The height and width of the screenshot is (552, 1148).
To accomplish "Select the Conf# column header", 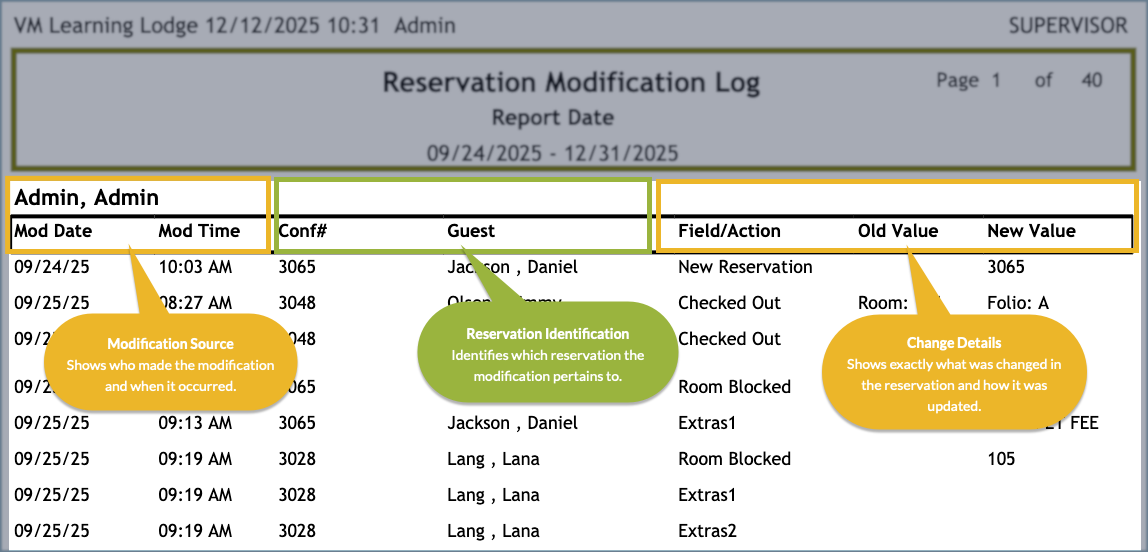I will (297, 231).
